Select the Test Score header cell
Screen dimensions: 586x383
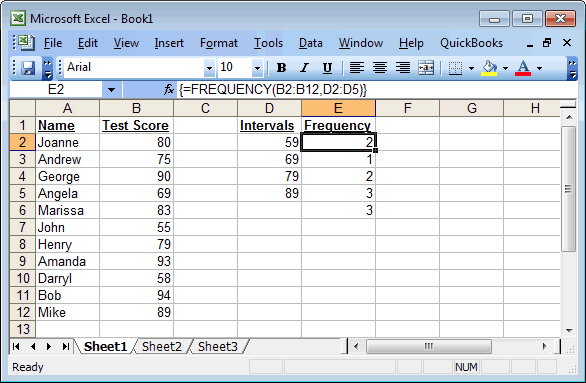[x=136, y=125]
